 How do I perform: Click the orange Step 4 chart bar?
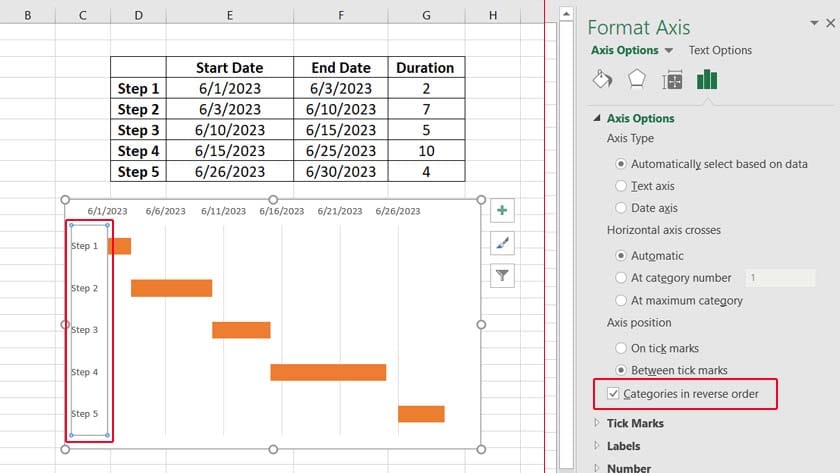[x=328, y=372]
